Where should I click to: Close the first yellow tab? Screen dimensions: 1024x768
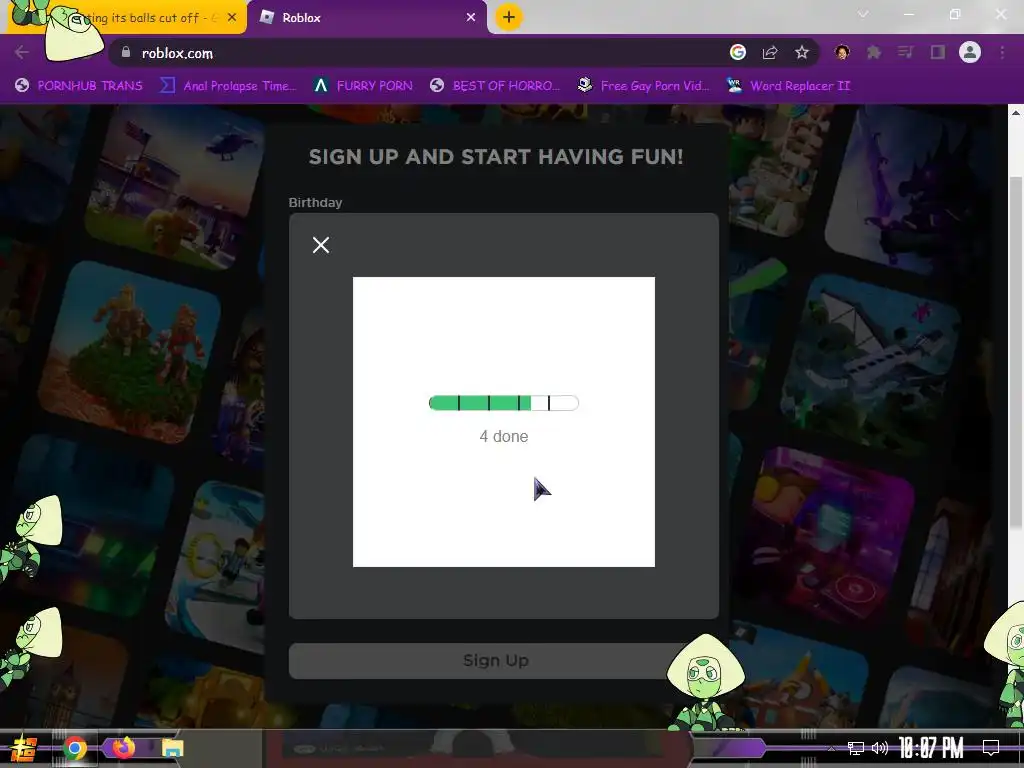232,18
